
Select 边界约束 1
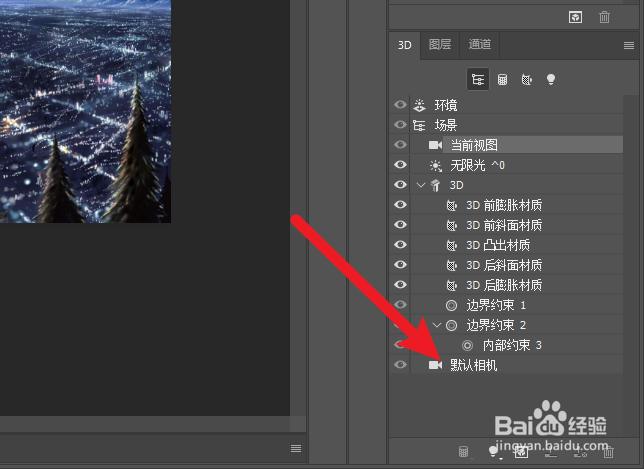click(496, 305)
